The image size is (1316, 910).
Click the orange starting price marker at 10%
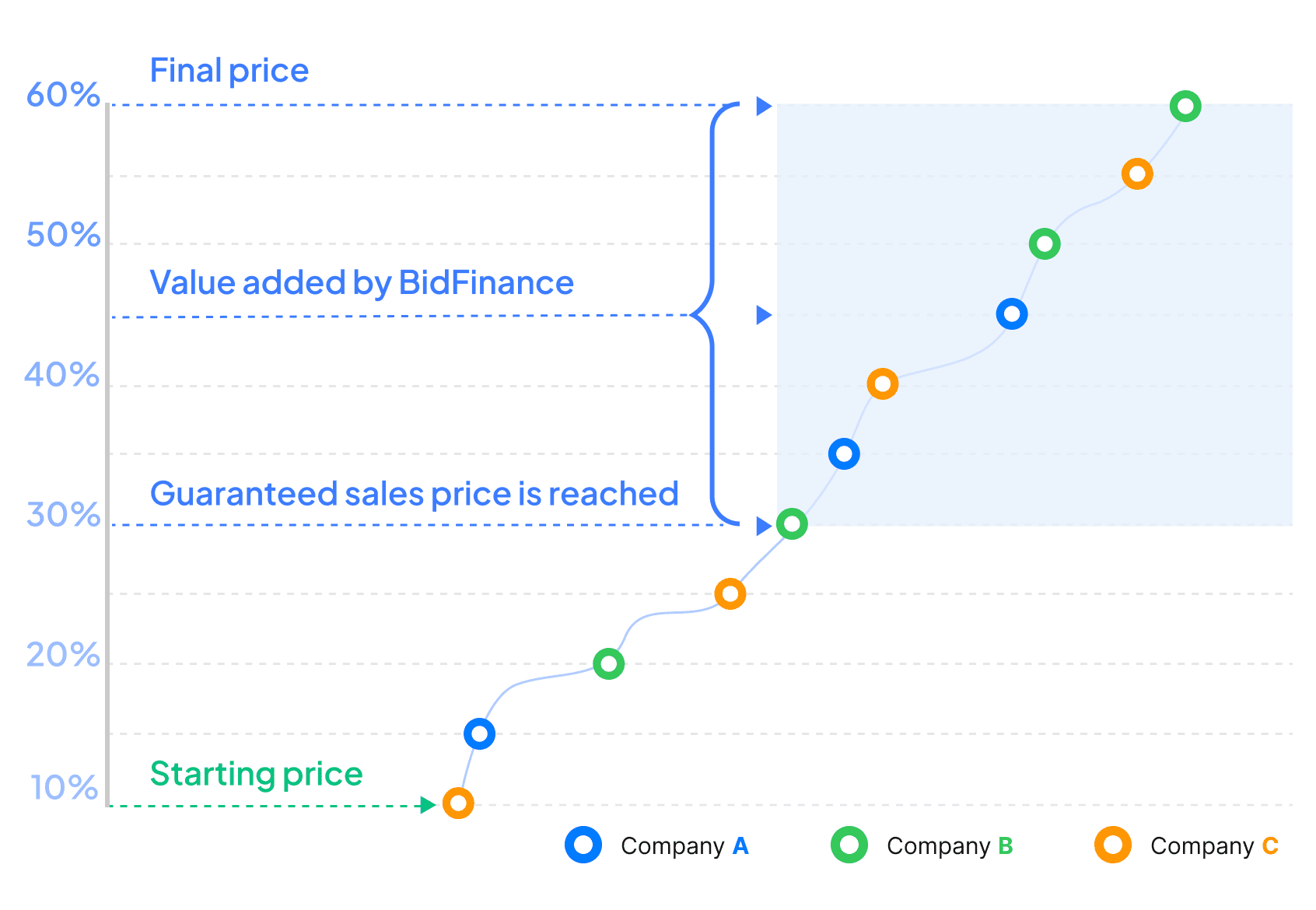point(458,803)
